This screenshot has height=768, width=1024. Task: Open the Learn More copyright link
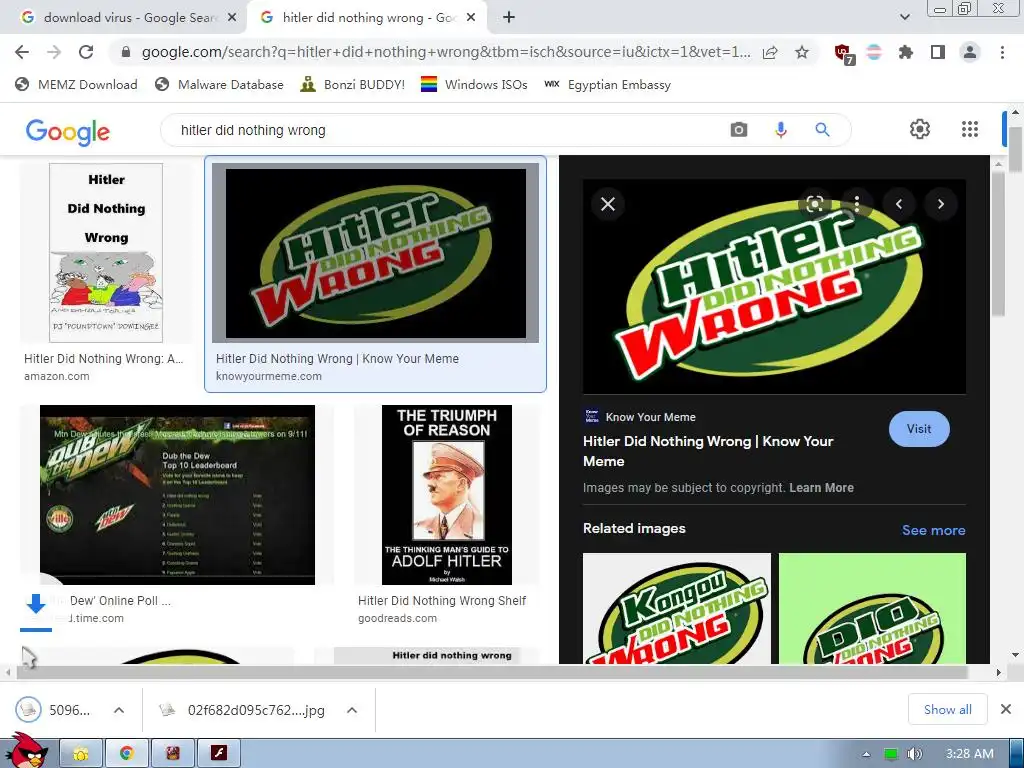pyautogui.click(x=821, y=488)
